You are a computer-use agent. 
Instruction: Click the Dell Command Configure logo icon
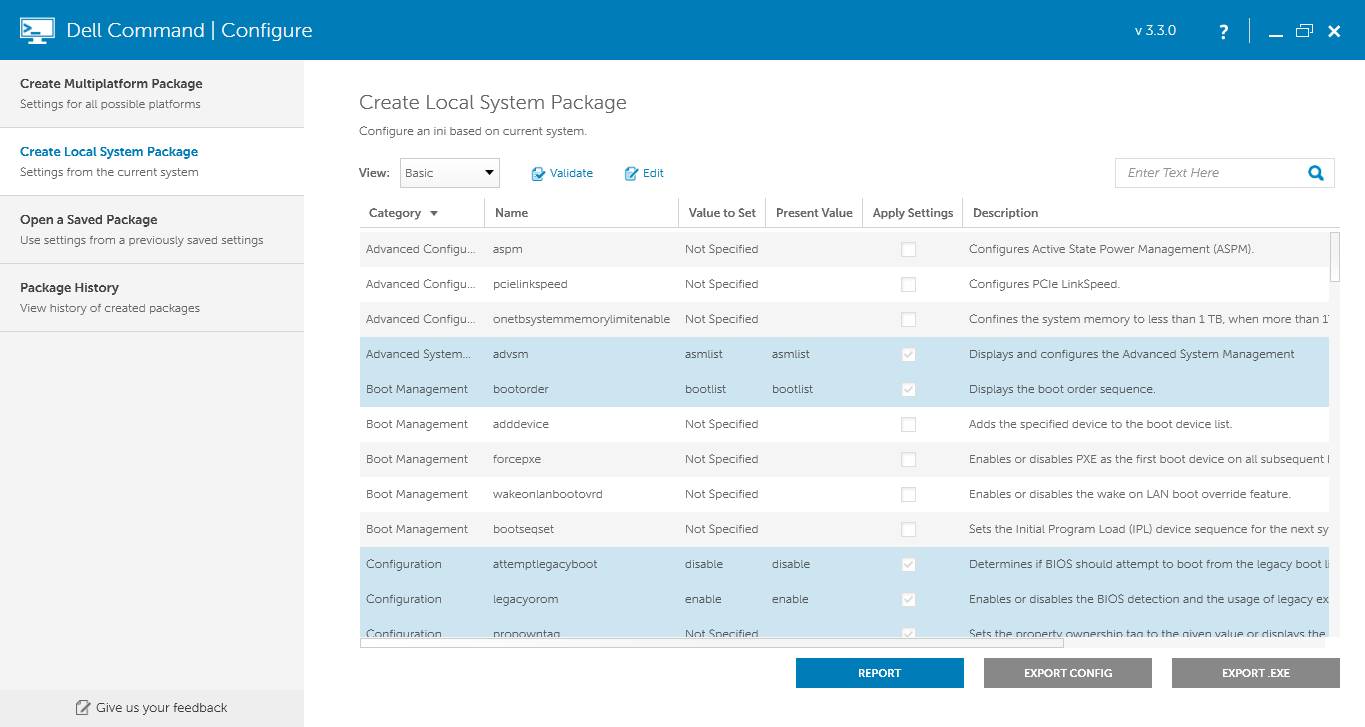37,30
